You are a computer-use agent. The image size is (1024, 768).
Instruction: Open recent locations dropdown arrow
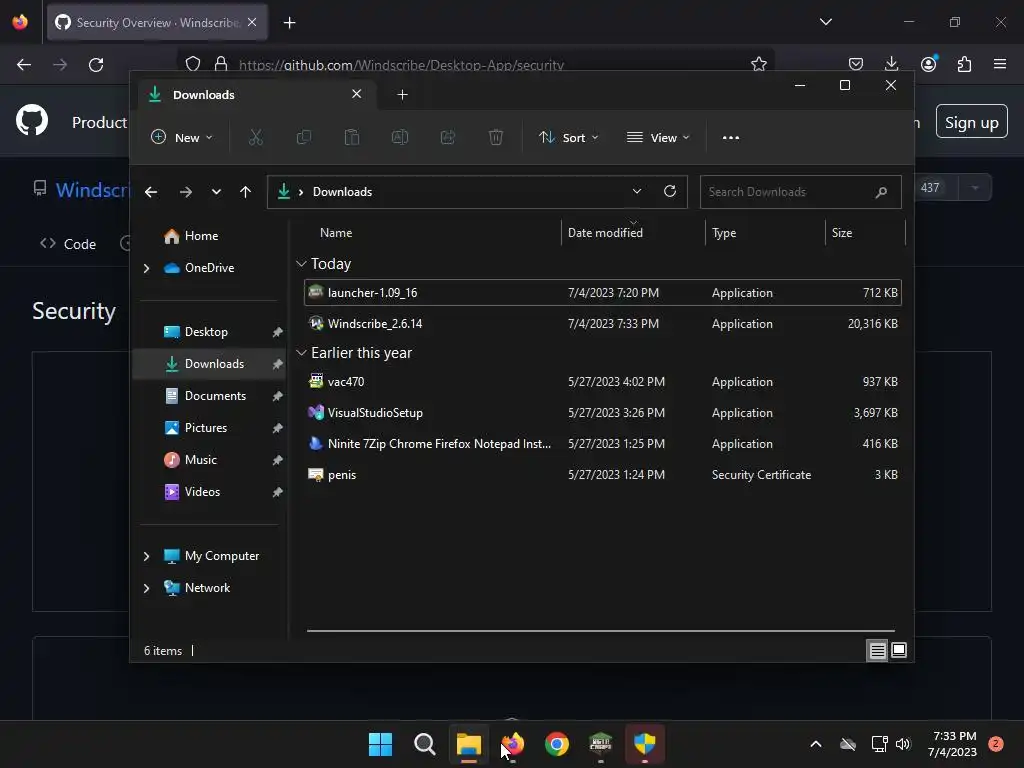click(216, 192)
